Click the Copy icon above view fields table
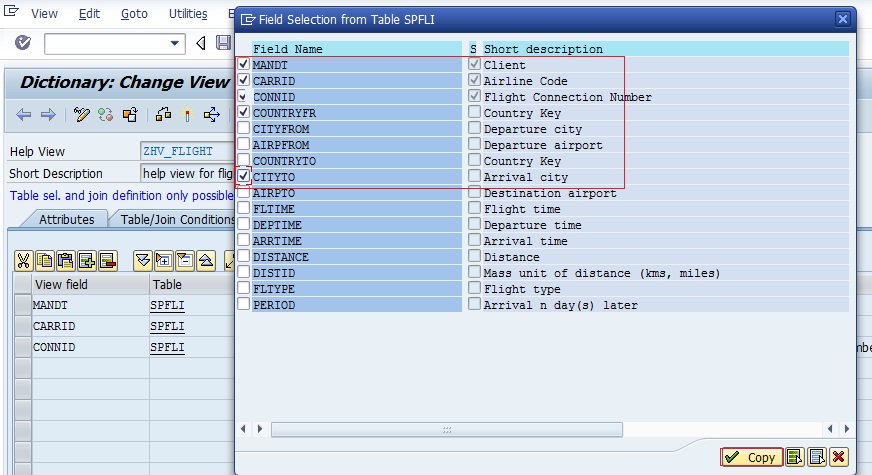 44,260
